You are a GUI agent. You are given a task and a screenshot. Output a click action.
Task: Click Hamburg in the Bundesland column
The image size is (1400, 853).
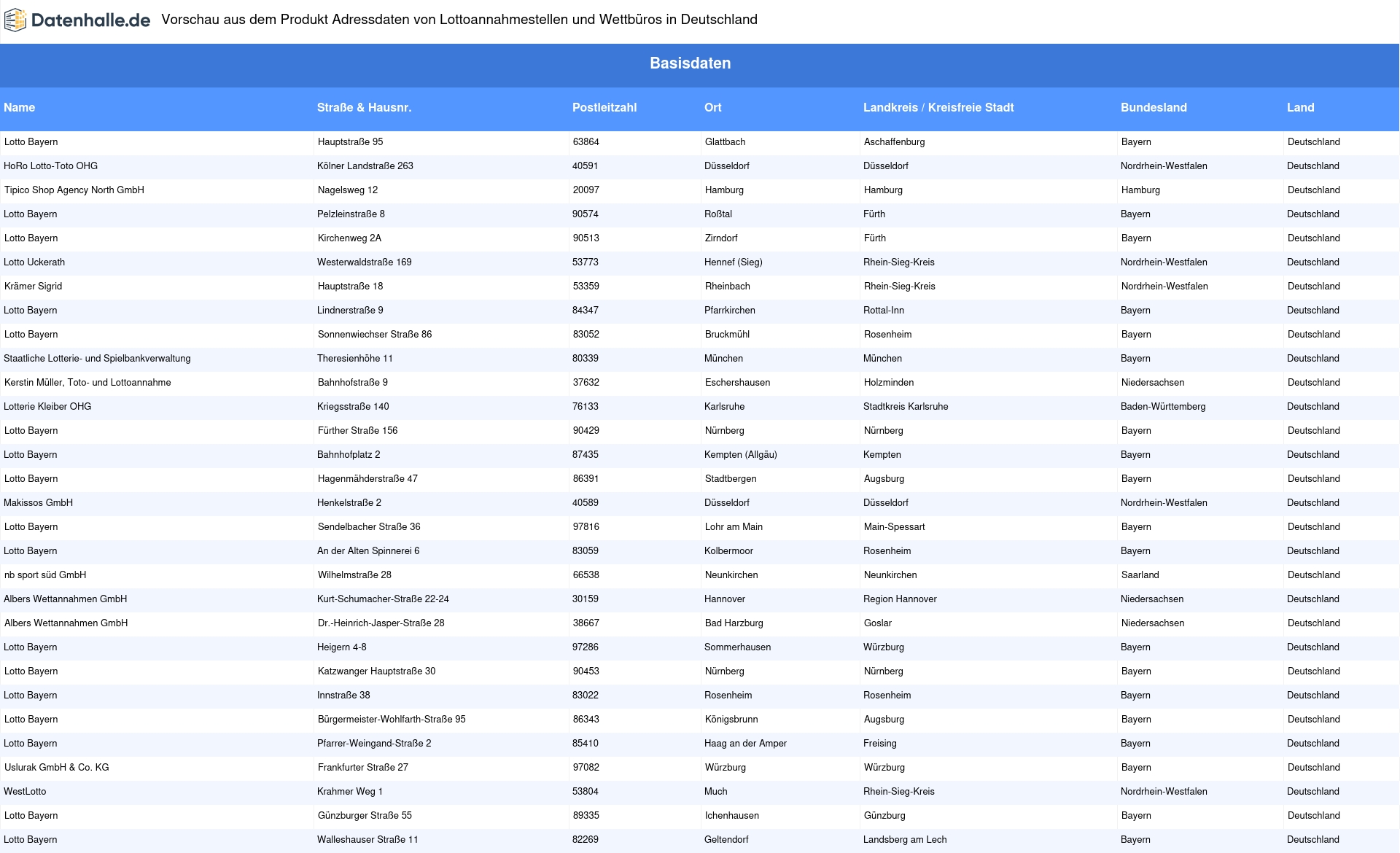pyautogui.click(x=1140, y=190)
